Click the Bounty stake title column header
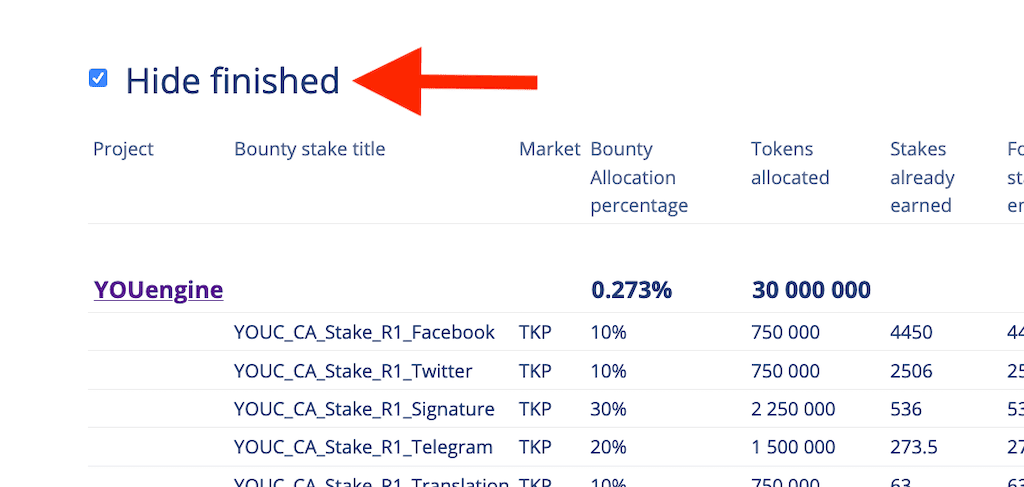The image size is (1024, 487). (310, 149)
